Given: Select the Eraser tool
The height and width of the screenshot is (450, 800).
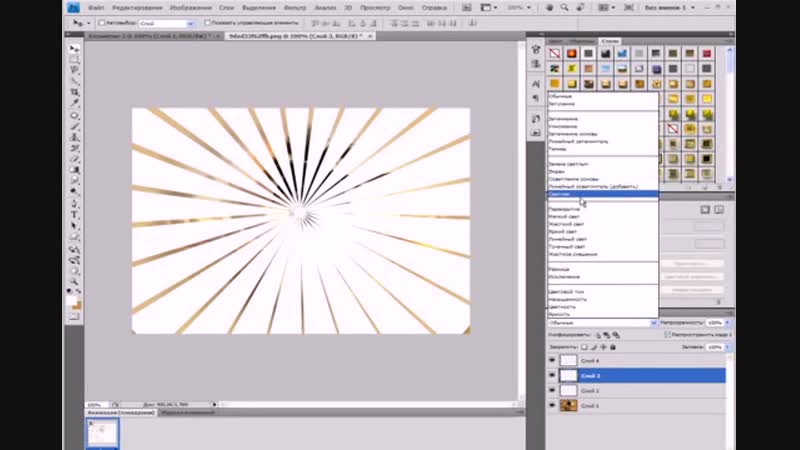Looking at the screenshot, I should pyautogui.click(x=74, y=159).
